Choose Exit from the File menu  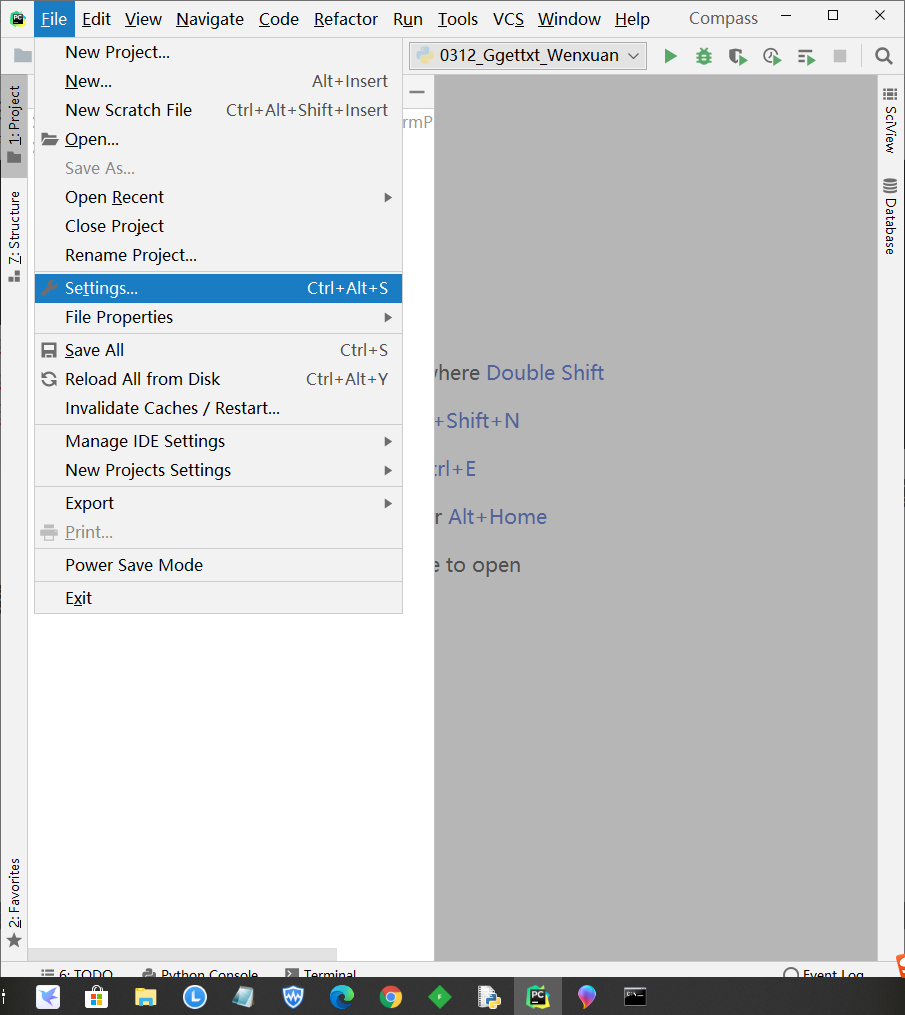point(218,598)
